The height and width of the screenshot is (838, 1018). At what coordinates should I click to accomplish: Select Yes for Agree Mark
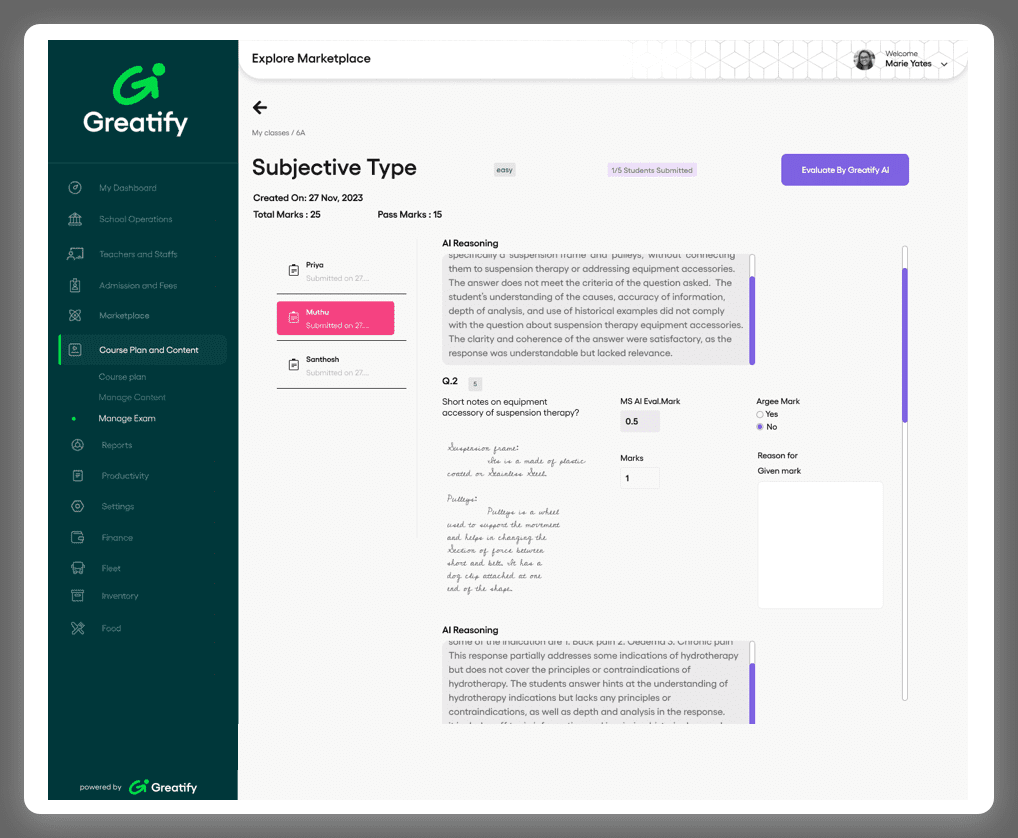point(760,414)
